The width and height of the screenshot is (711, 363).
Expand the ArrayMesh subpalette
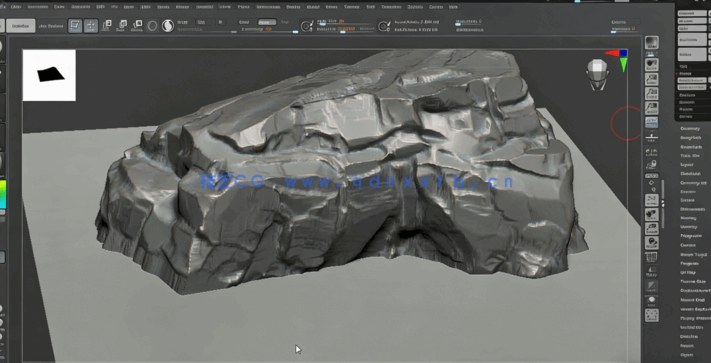(690, 138)
